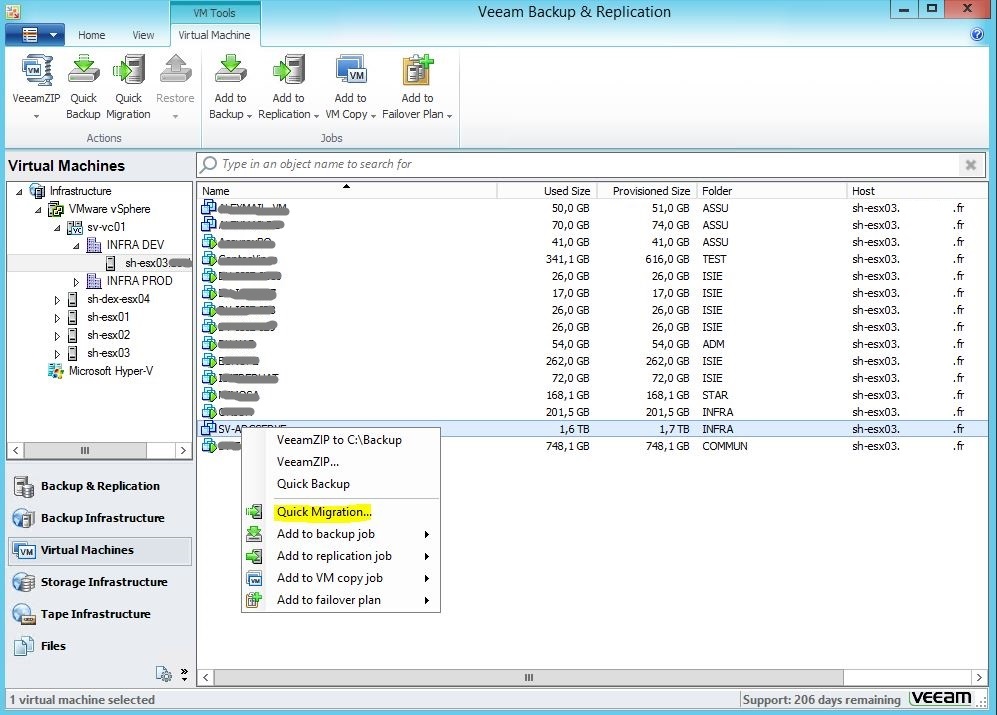Click the Quick Migration ribbon icon
Viewport: 997px width, 715px height.
128,71
